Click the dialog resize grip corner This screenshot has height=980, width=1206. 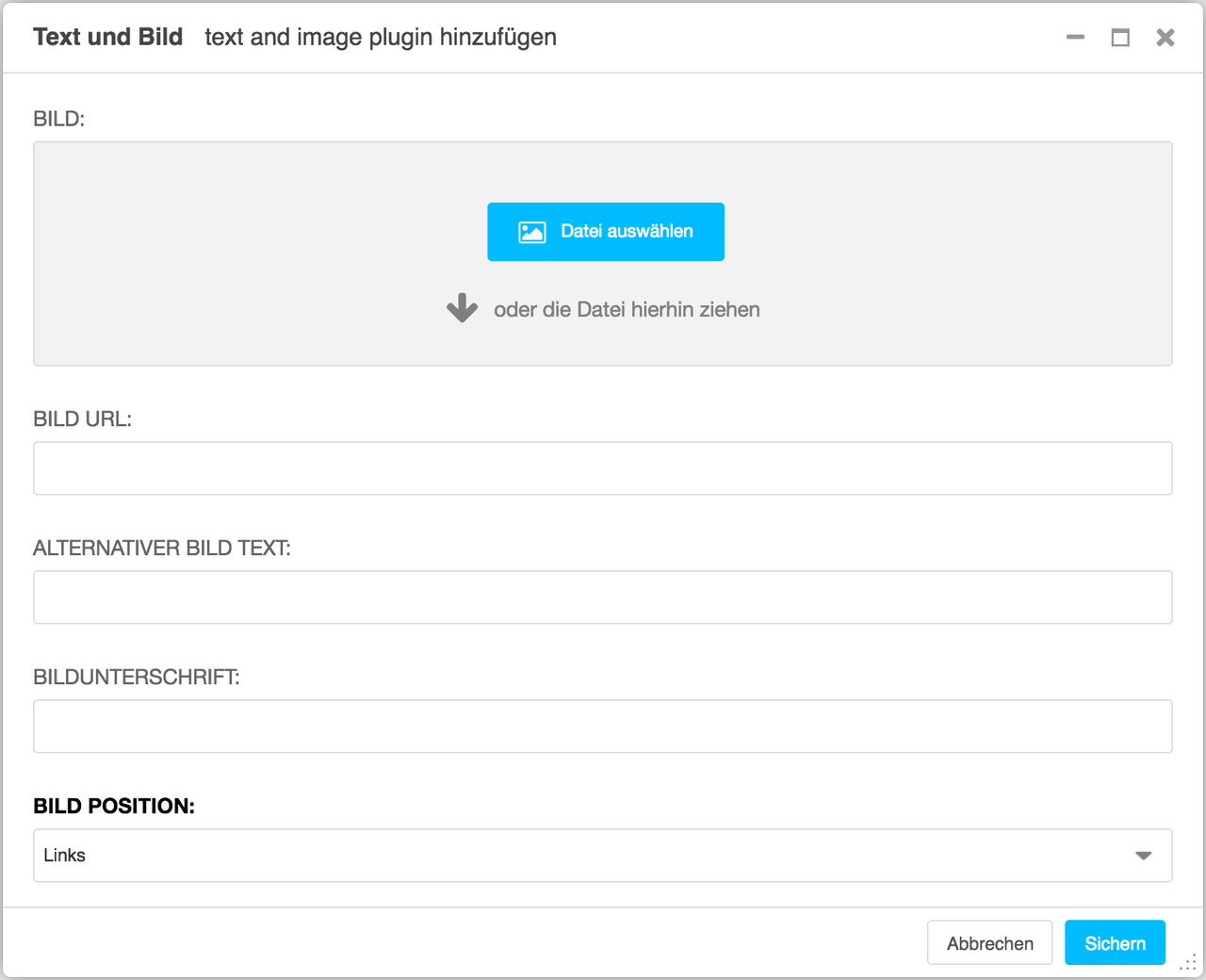(1188, 963)
